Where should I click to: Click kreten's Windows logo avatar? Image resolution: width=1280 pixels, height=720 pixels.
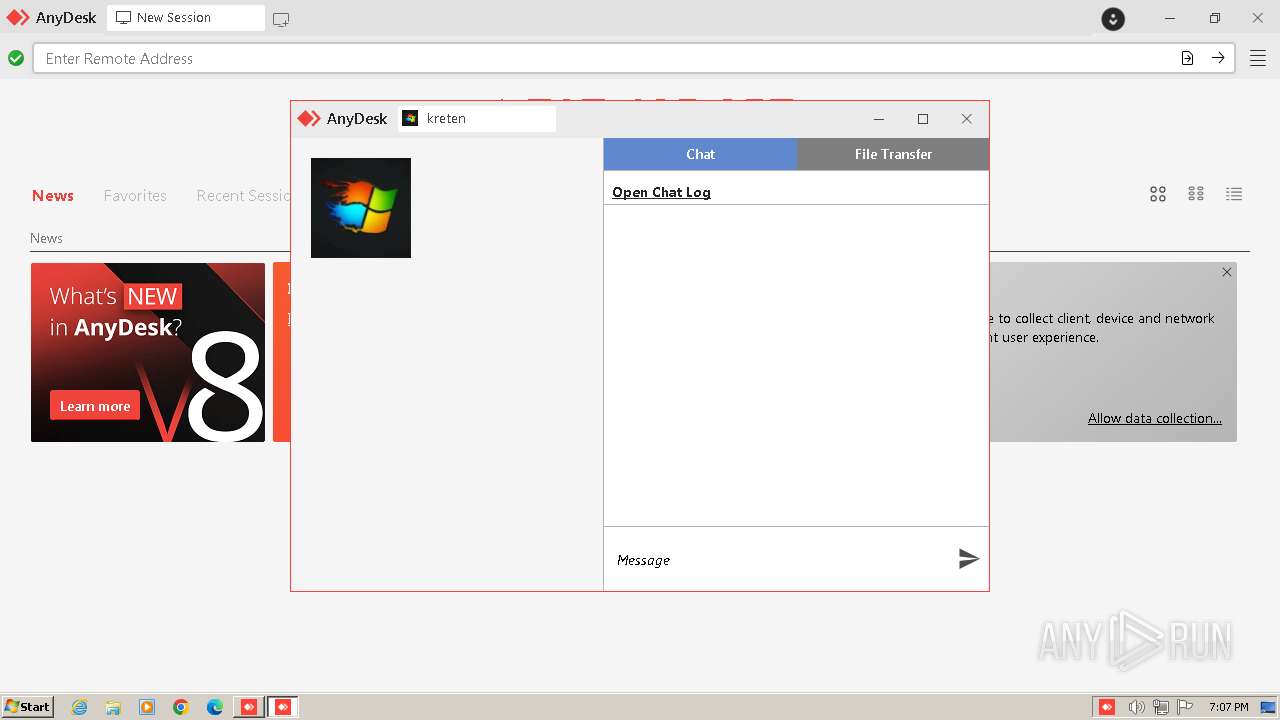click(x=361, y=208)
